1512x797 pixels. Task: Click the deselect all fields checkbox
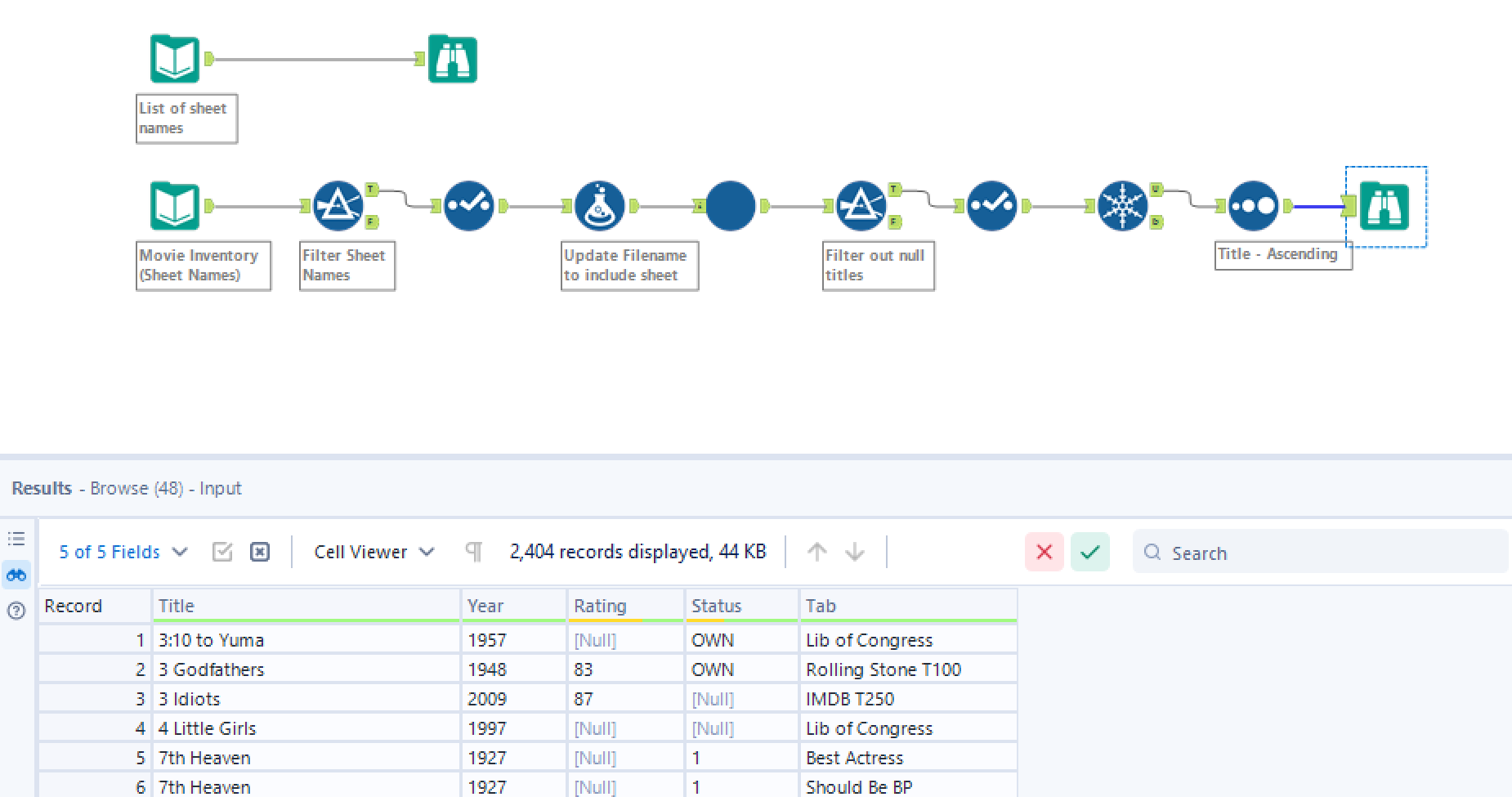point(260,552)
